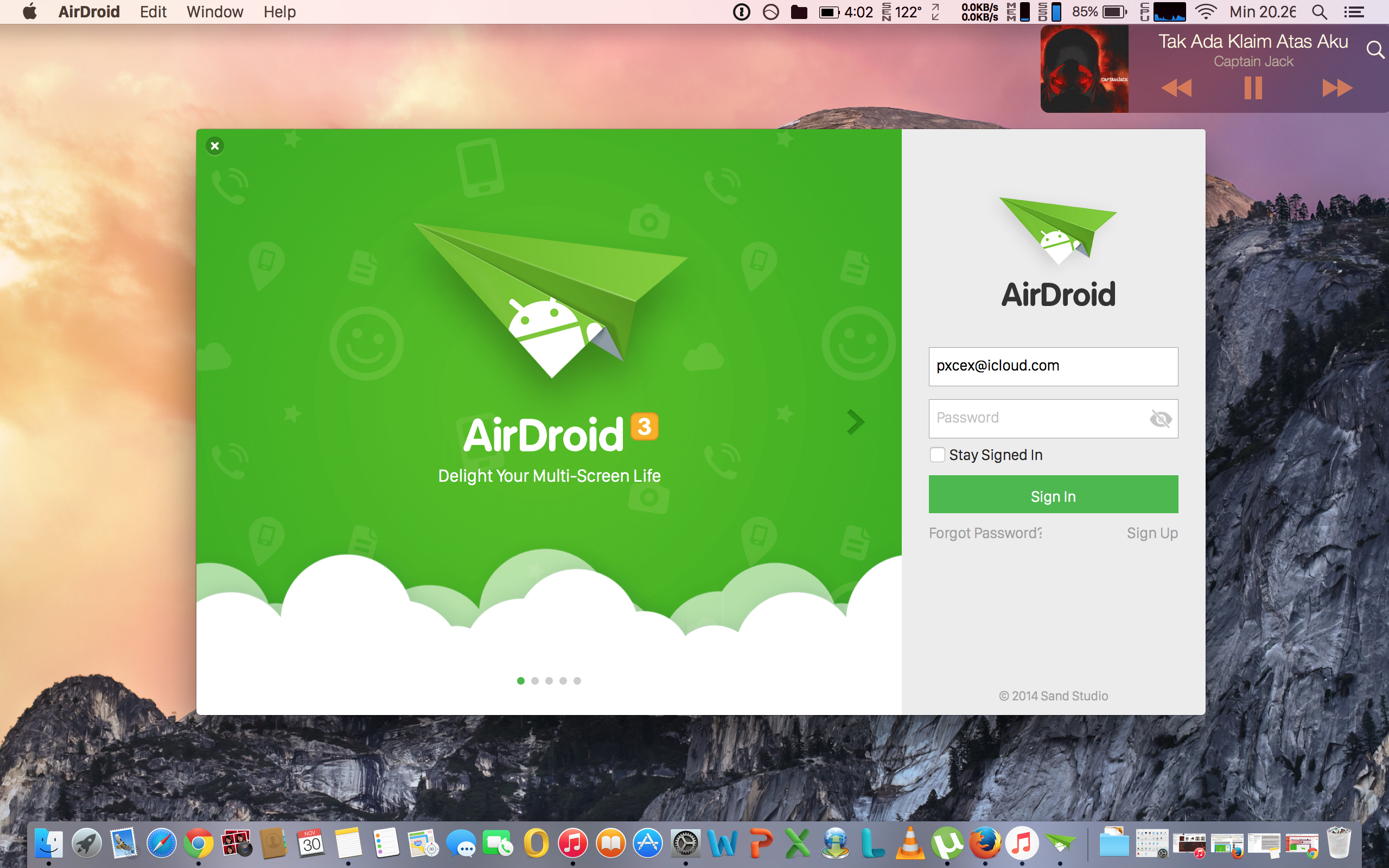Open Mail from the Dock
Viewport: 1389px width, 868px height.
[124, 844]
